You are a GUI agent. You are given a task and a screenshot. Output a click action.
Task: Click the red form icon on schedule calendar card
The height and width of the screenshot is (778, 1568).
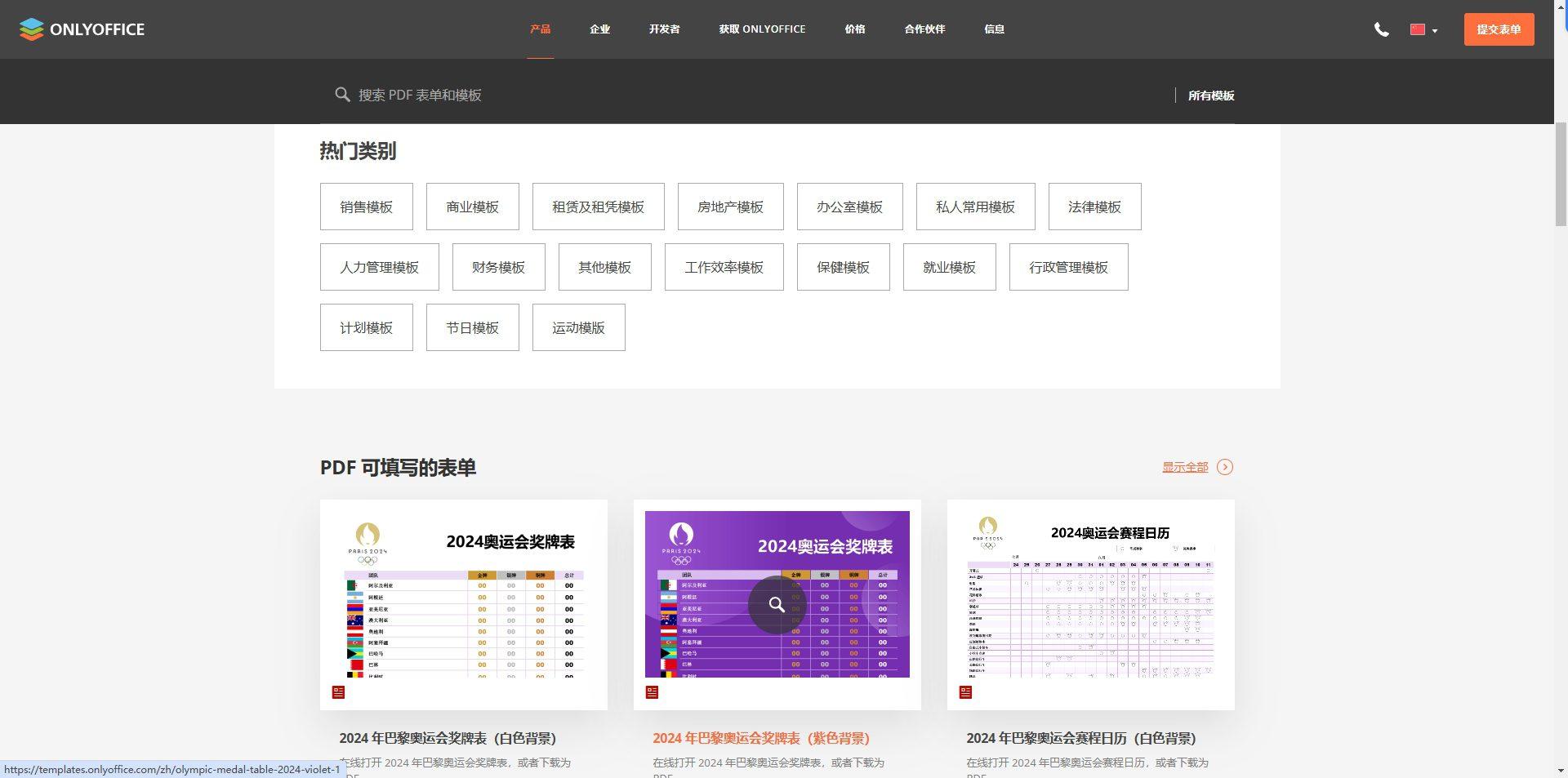pyautogui.click(x=964, y=692)
